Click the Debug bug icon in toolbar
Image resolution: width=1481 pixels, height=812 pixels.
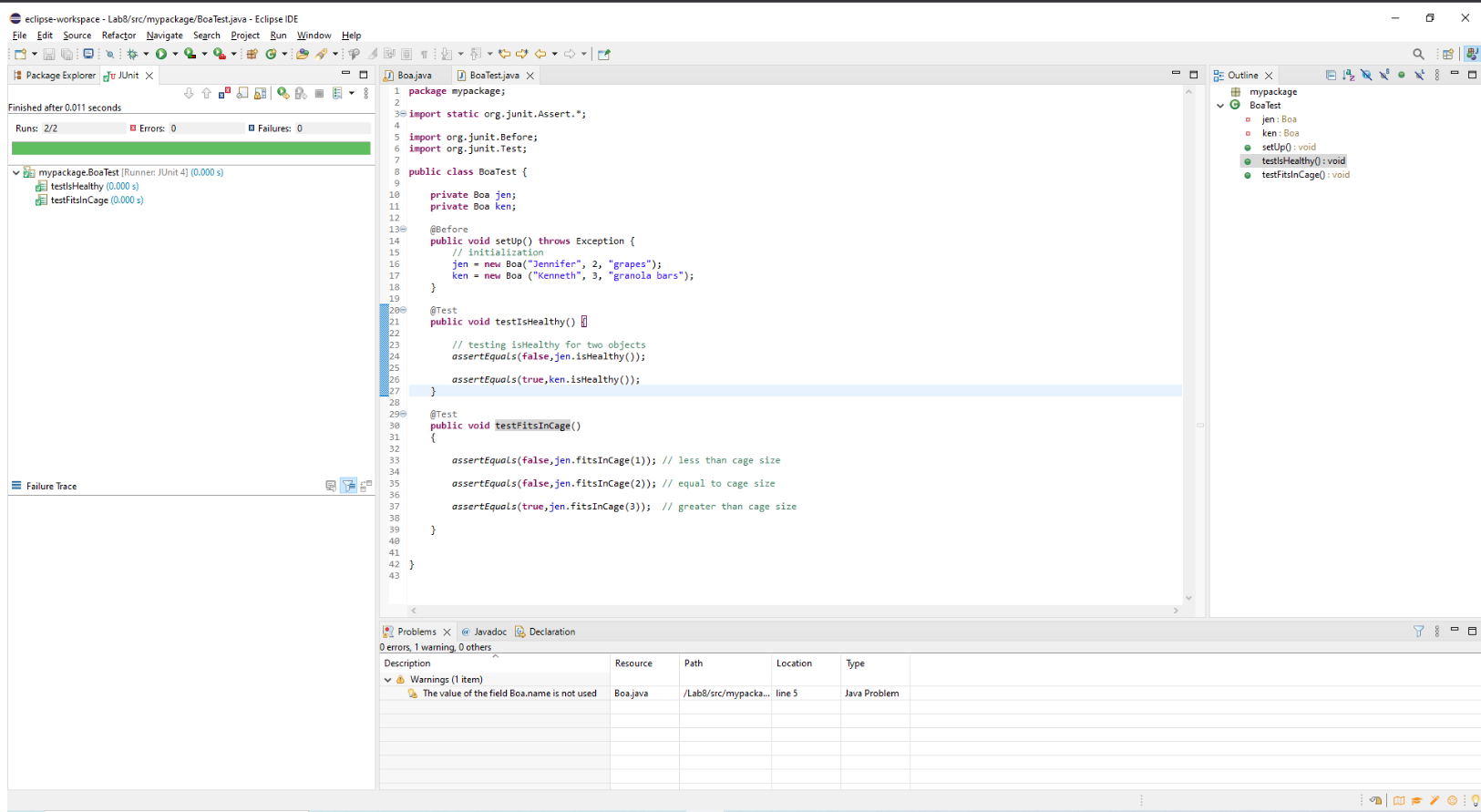pyautogui.click(x=132, y=54)
